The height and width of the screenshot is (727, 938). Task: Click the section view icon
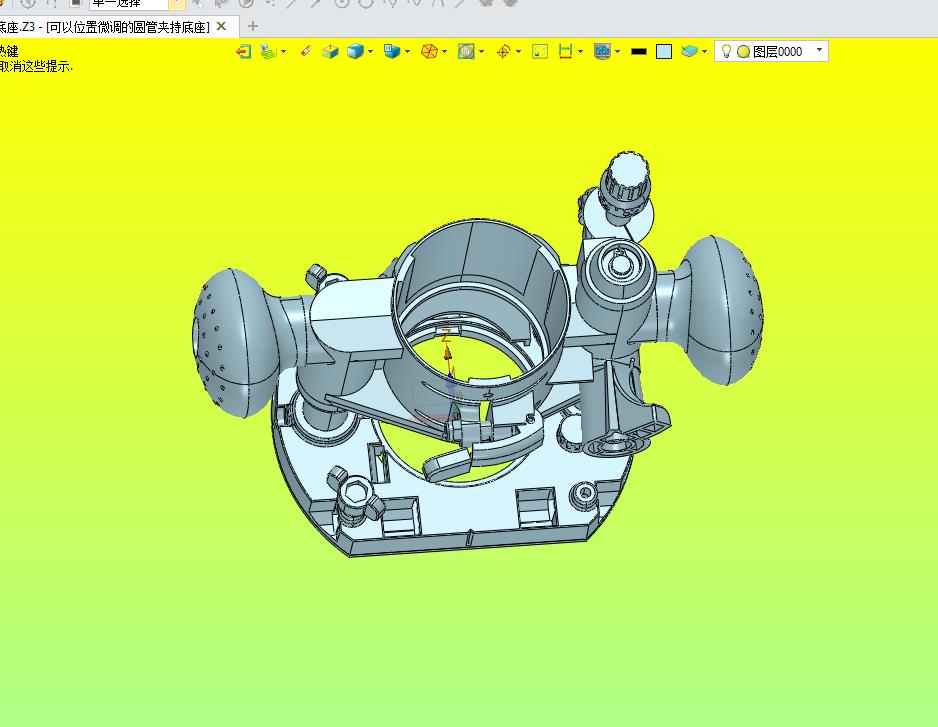pyautogui.click(x=467, y=51)
